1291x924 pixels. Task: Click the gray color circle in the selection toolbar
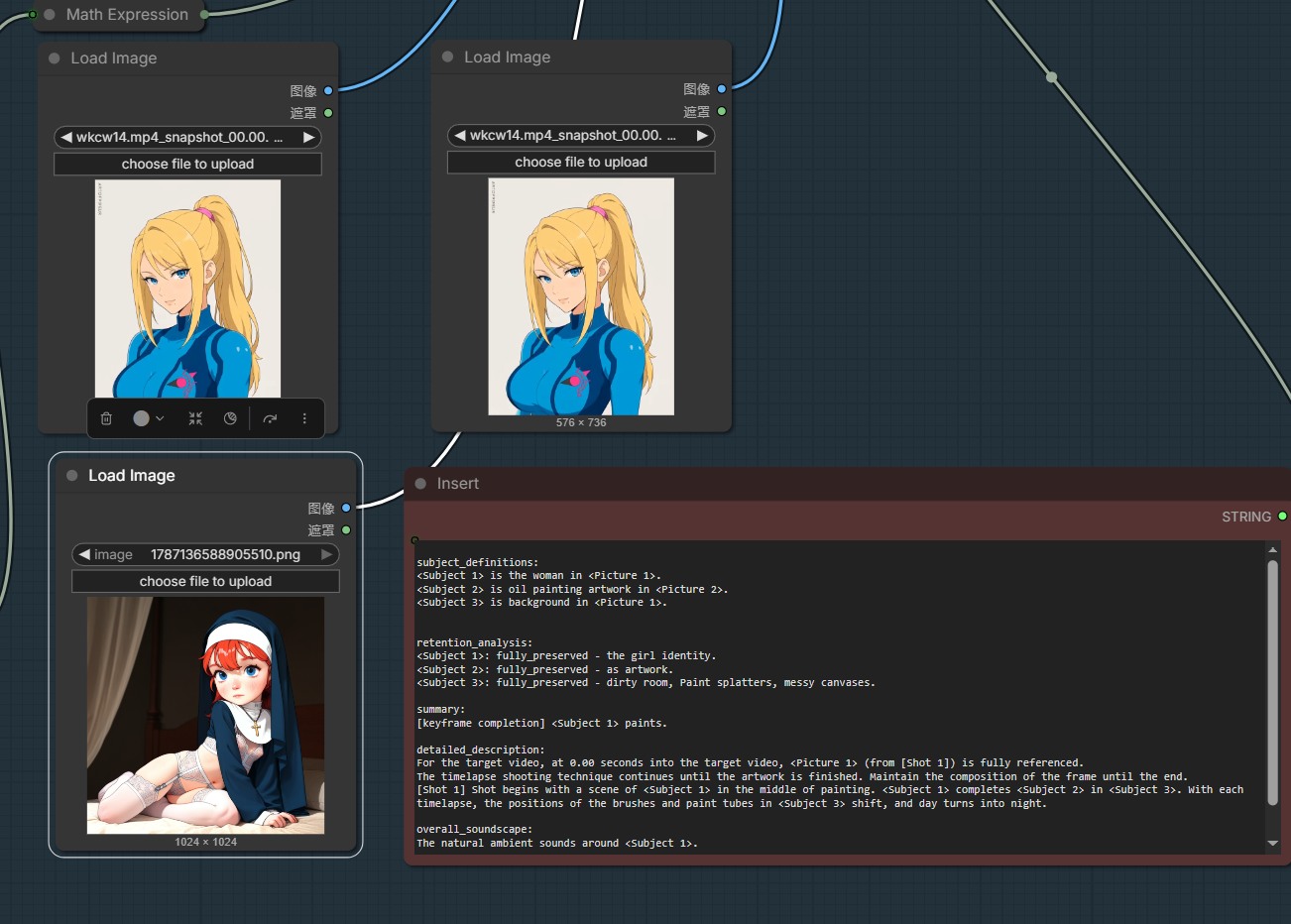point(141,418)
